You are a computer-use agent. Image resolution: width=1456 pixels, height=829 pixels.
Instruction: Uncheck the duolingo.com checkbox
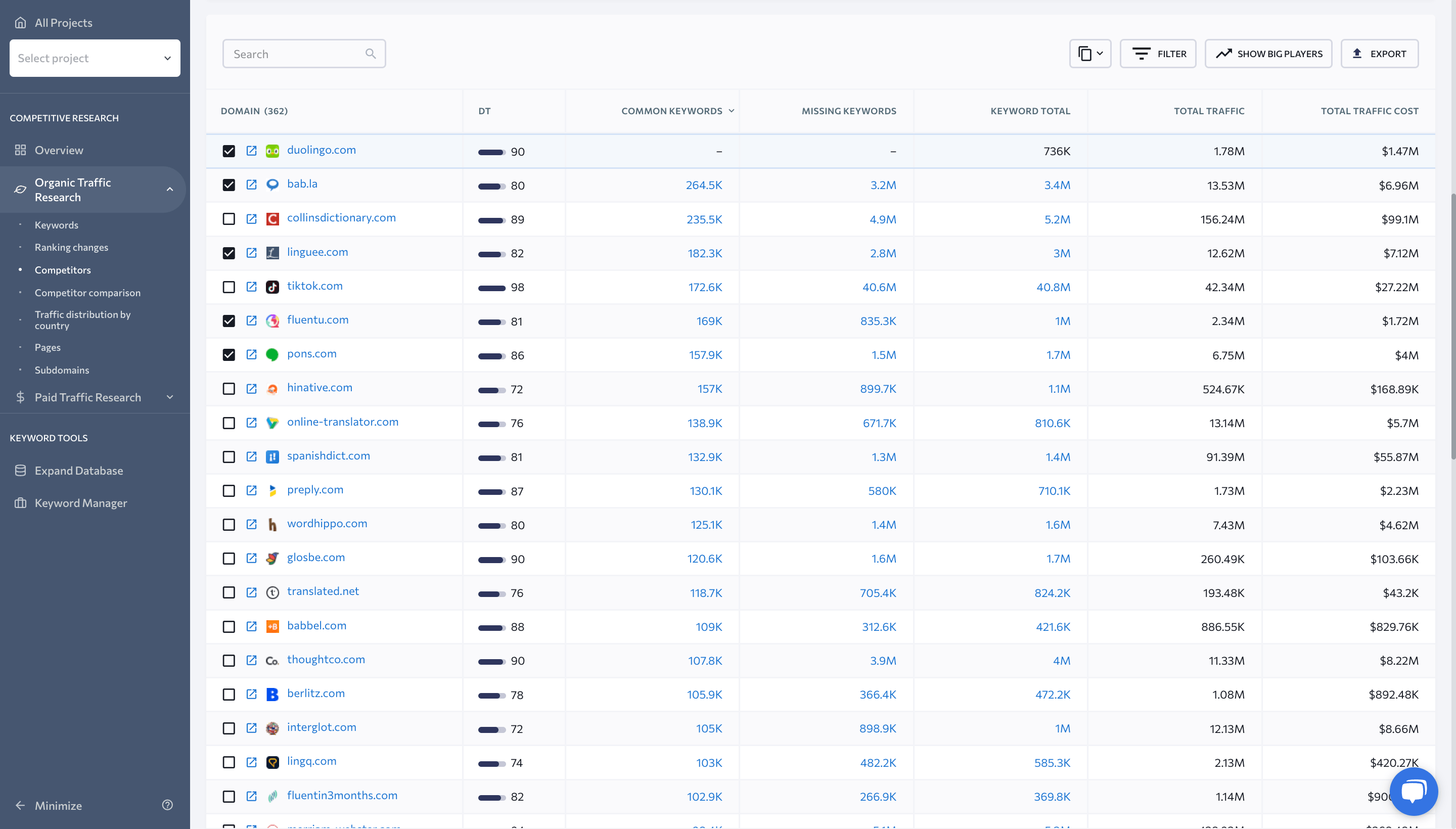click(x=229, y=151)
